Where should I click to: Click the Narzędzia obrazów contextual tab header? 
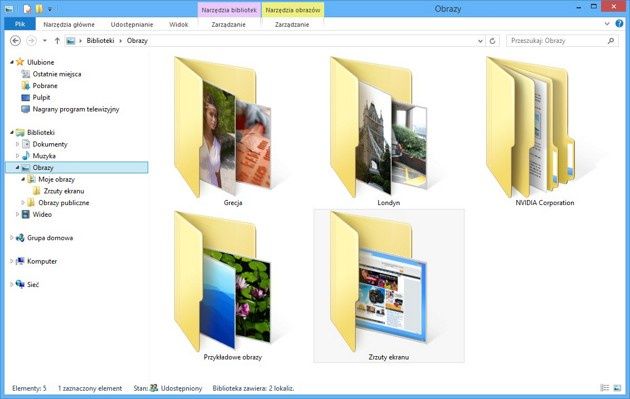coord(293,10)
